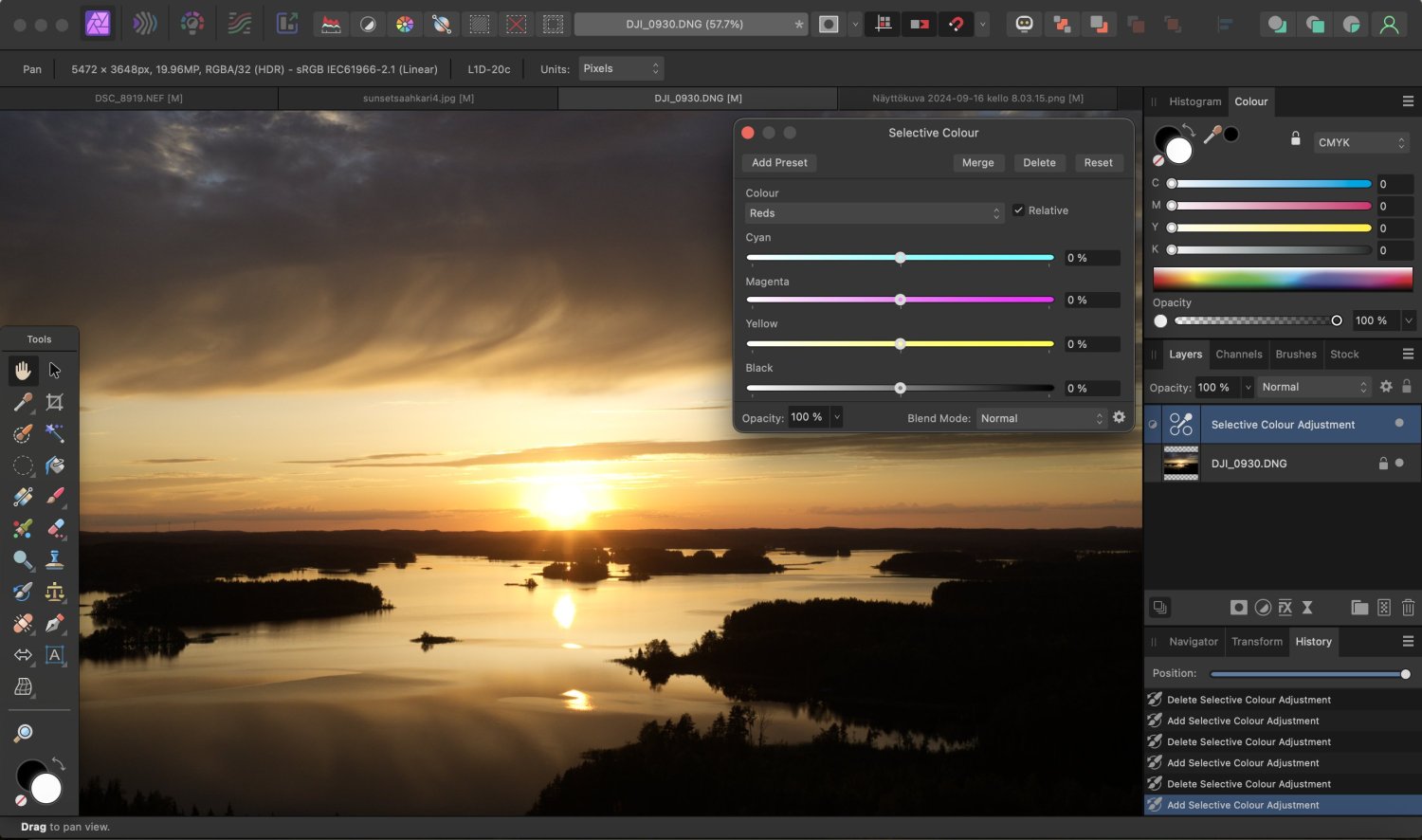Open Layer Effects FX in Layers panel
The image size is (1422, 840).
[1285, 608]
